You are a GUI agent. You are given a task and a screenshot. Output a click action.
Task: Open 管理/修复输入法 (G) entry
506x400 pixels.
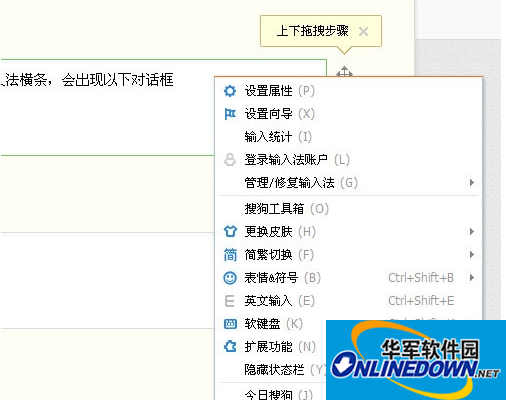[x=348, y=183]
